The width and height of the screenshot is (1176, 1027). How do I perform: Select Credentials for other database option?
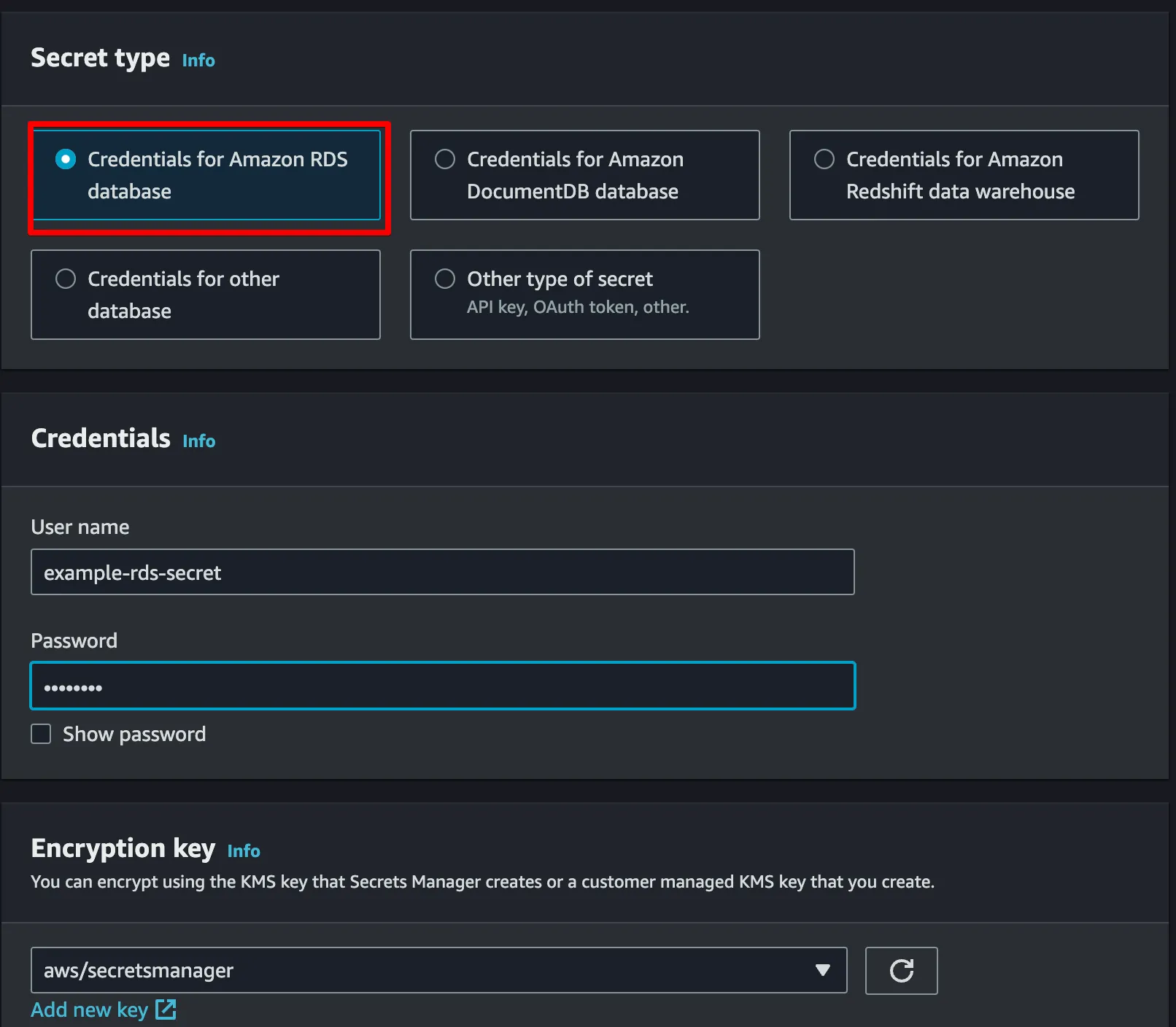pos(66,279)
